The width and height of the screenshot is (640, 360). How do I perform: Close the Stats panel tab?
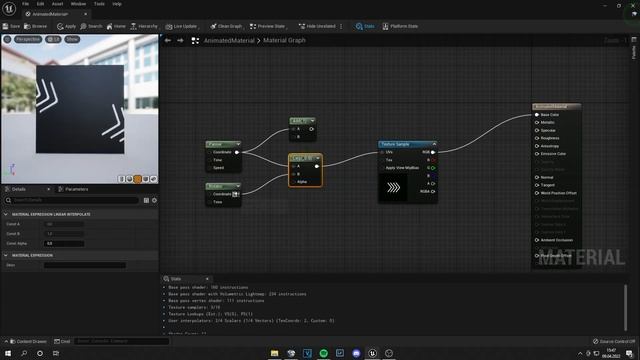pos(207,279)
